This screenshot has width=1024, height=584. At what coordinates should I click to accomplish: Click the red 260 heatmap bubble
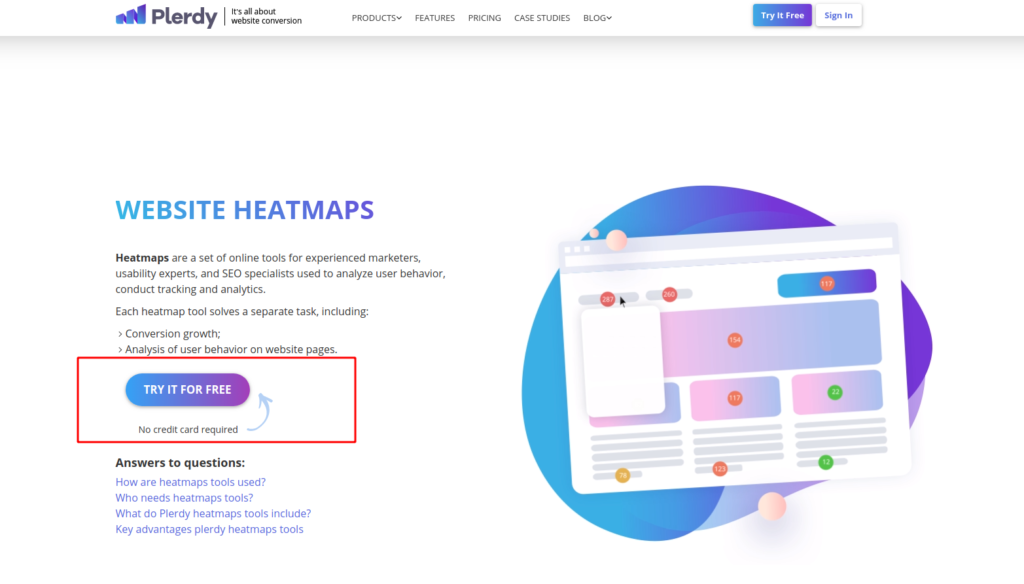click(x=669, y=294)
